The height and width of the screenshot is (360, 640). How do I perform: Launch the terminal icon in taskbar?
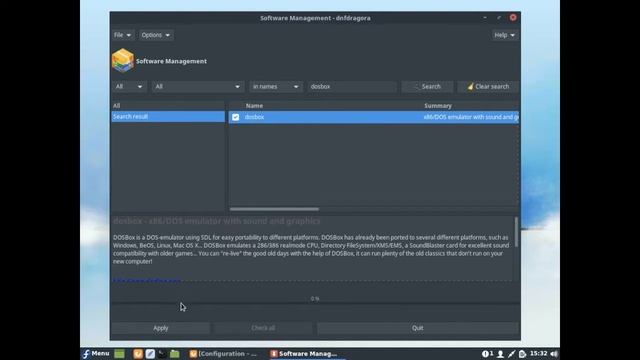[162, 354]
